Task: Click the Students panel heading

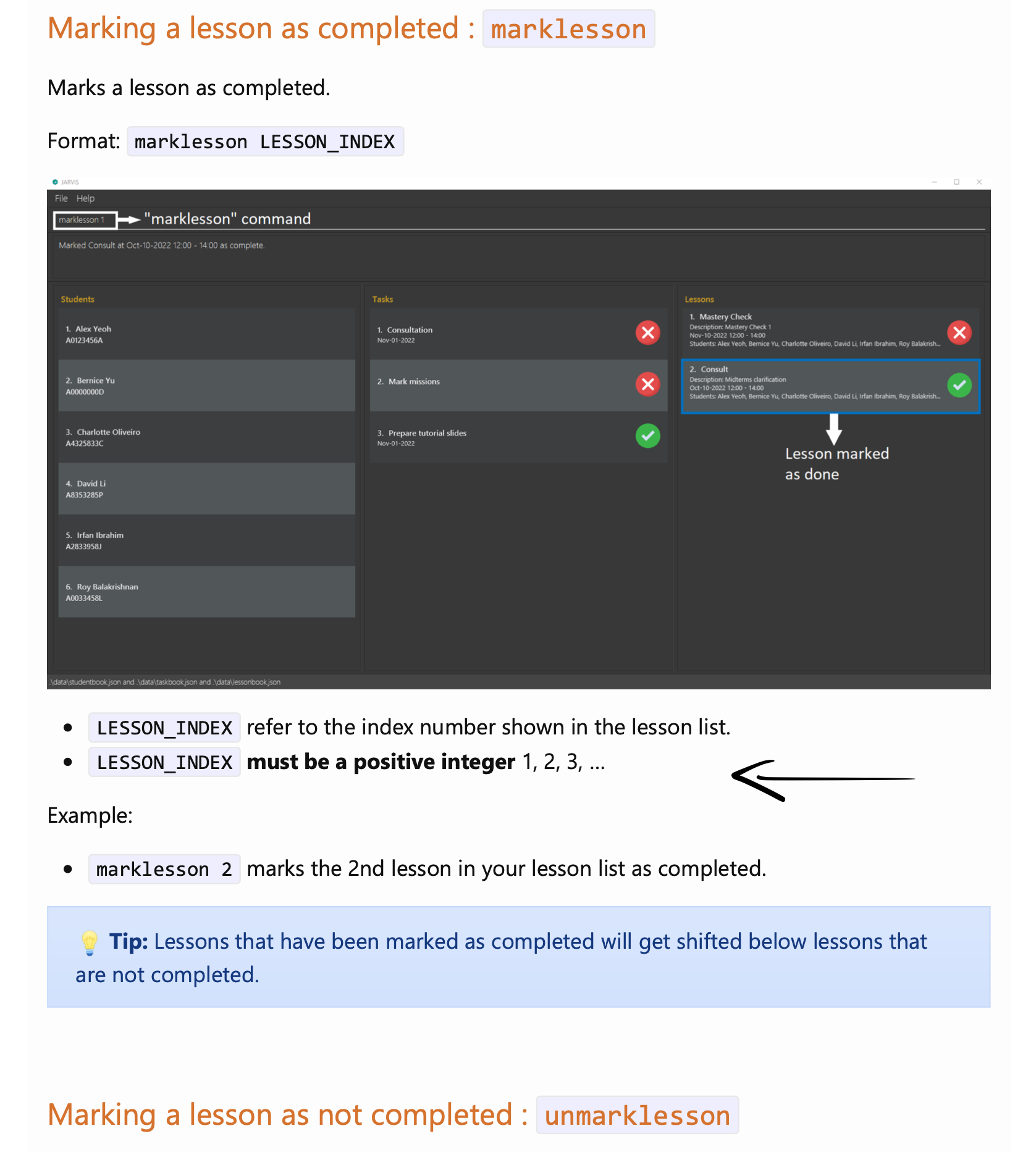Action: point(77,300)
